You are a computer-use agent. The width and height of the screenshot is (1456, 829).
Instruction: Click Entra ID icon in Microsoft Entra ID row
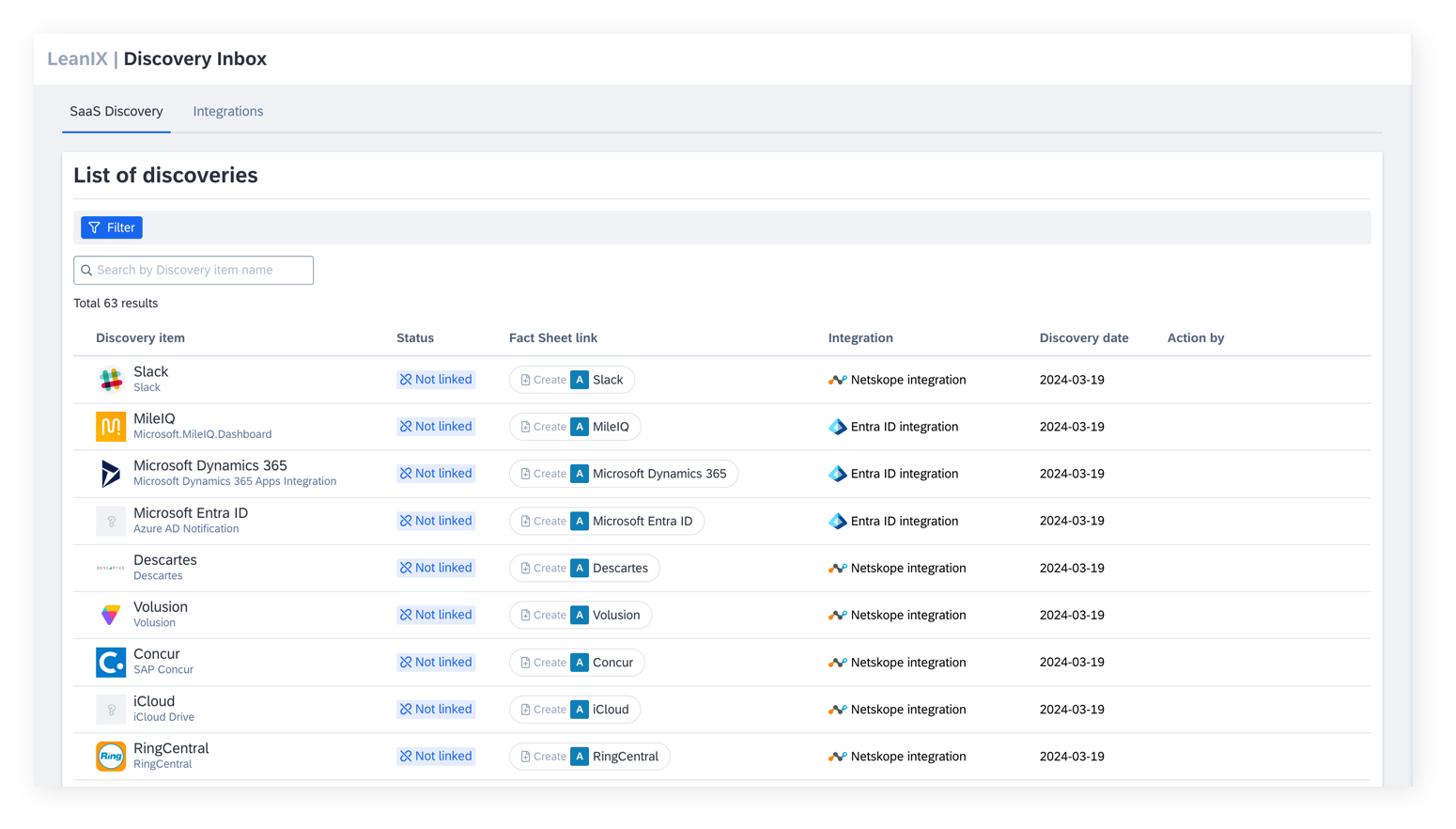coord(837,521)
